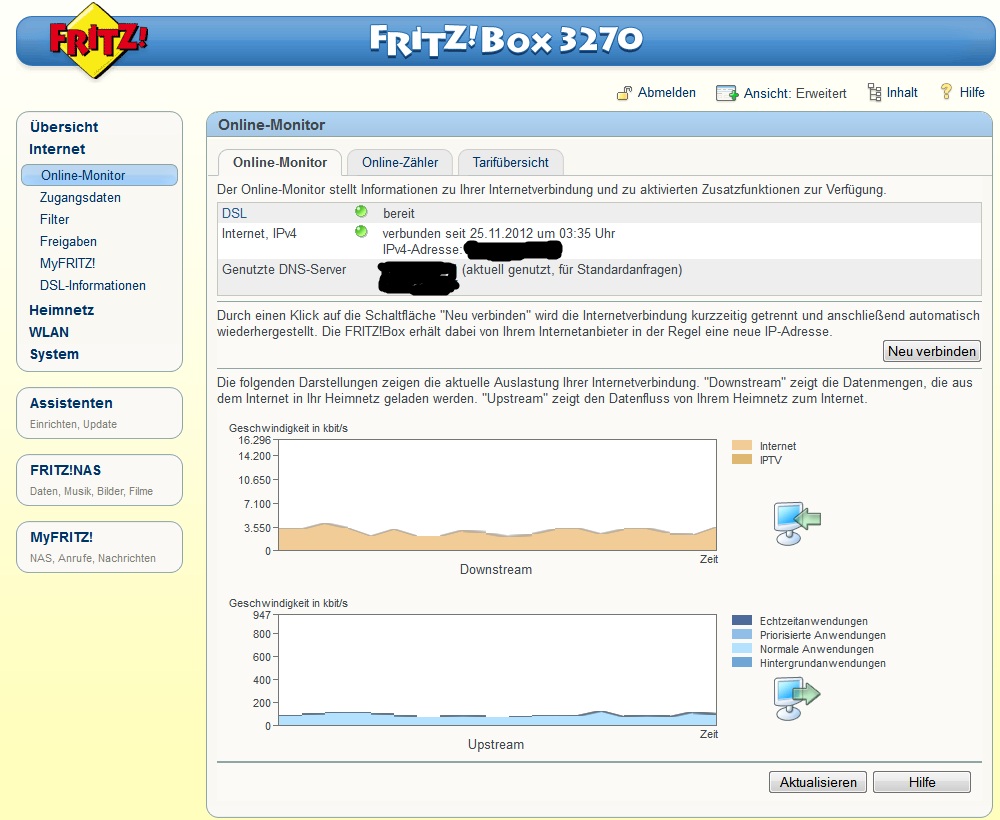Open the System menu section

pyautogui.click(x=54, y=355)
